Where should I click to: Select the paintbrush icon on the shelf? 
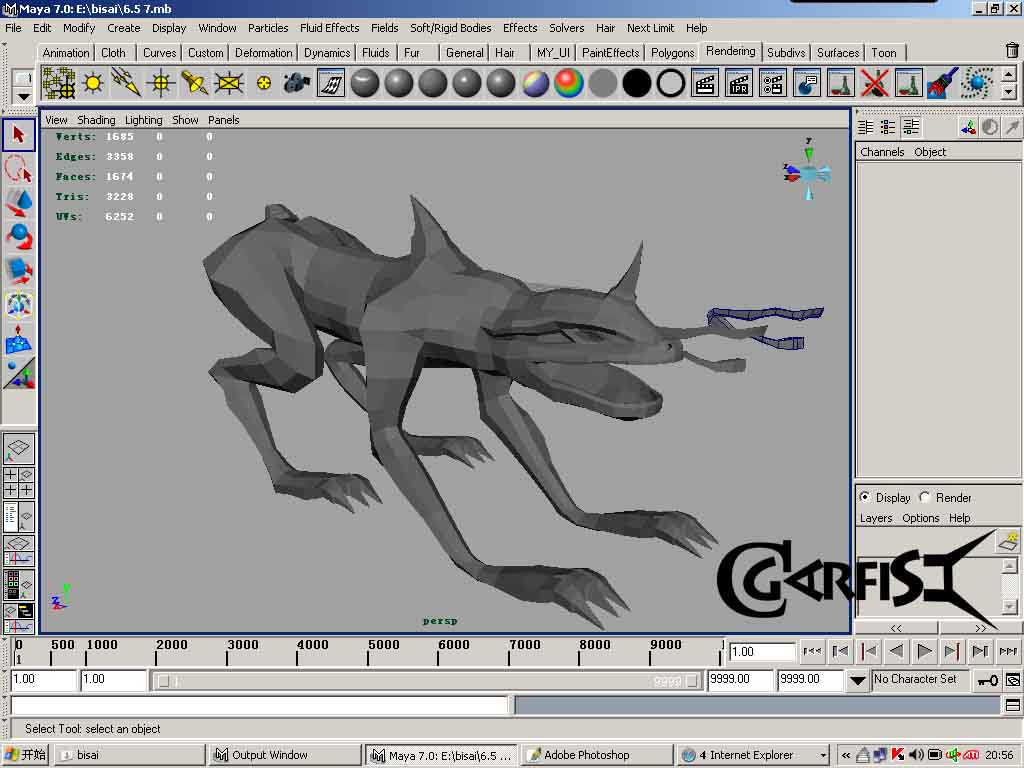pyautogui.click(x=942, y=84)
